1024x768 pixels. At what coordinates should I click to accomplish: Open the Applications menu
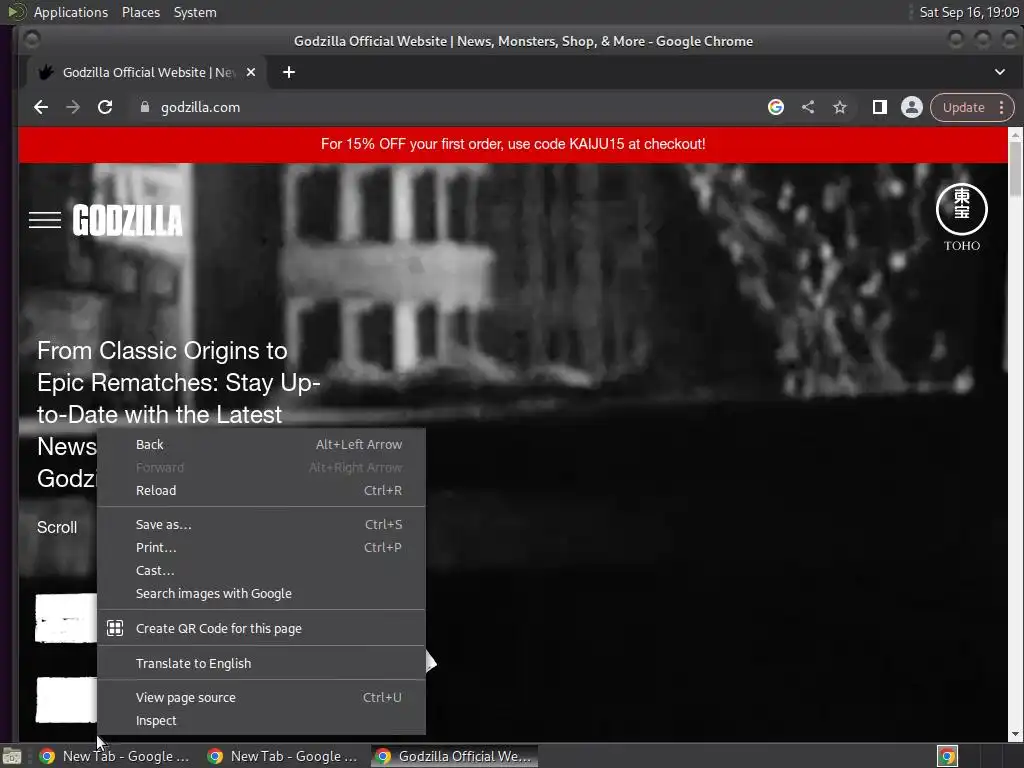point(71,12)
